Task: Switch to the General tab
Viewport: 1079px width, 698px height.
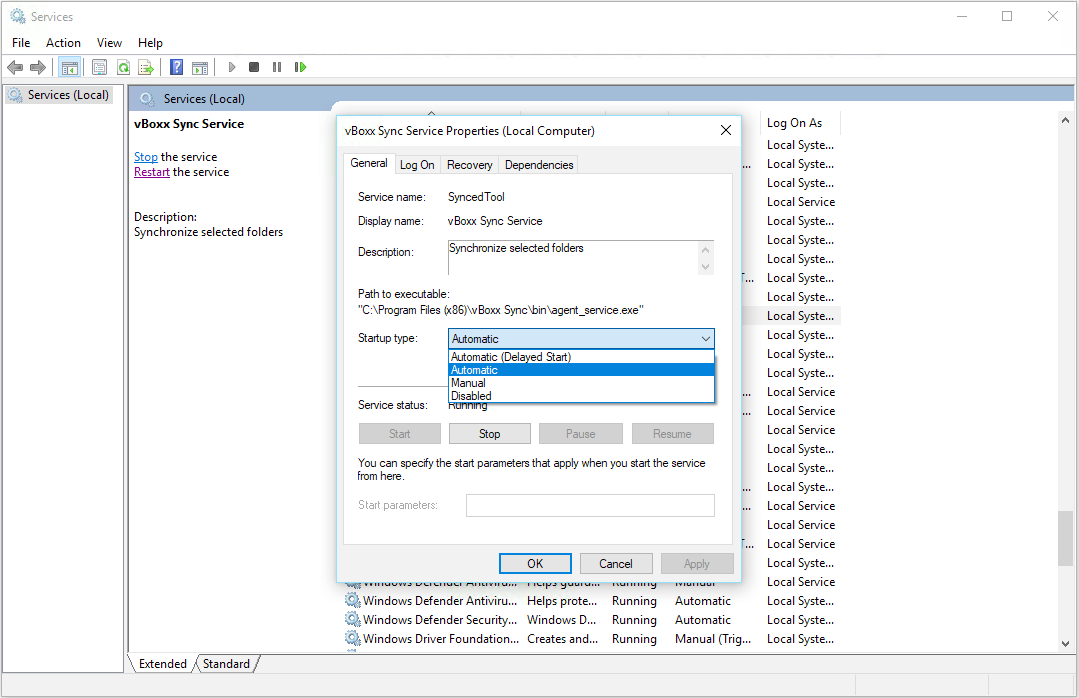Action: pos(369,163)
